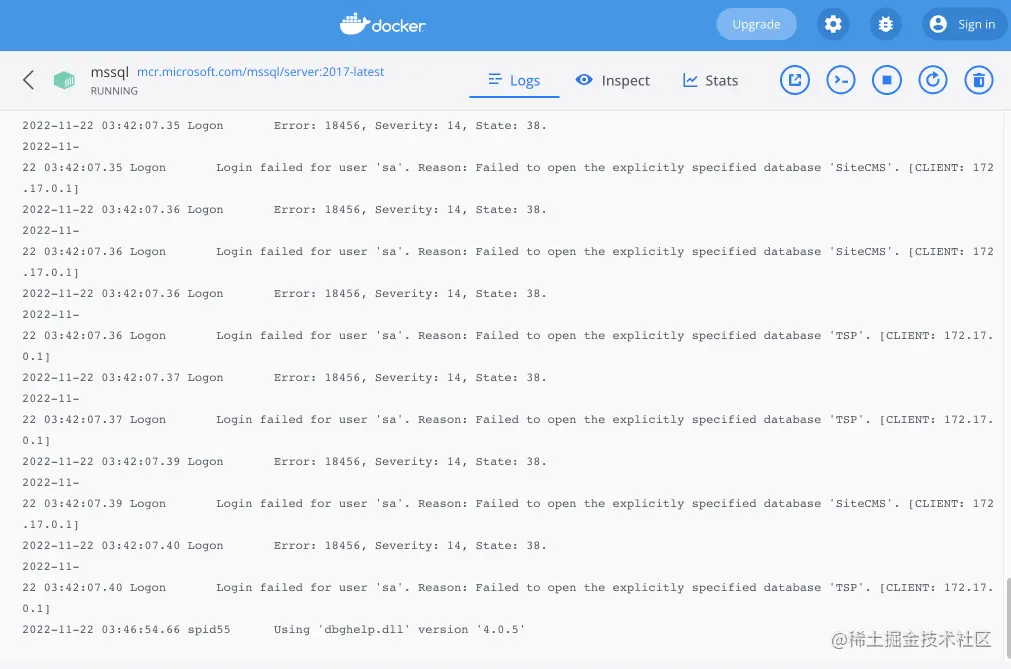Switch to the Inspect tab
1011x669 pixels.
click(613, 81)
